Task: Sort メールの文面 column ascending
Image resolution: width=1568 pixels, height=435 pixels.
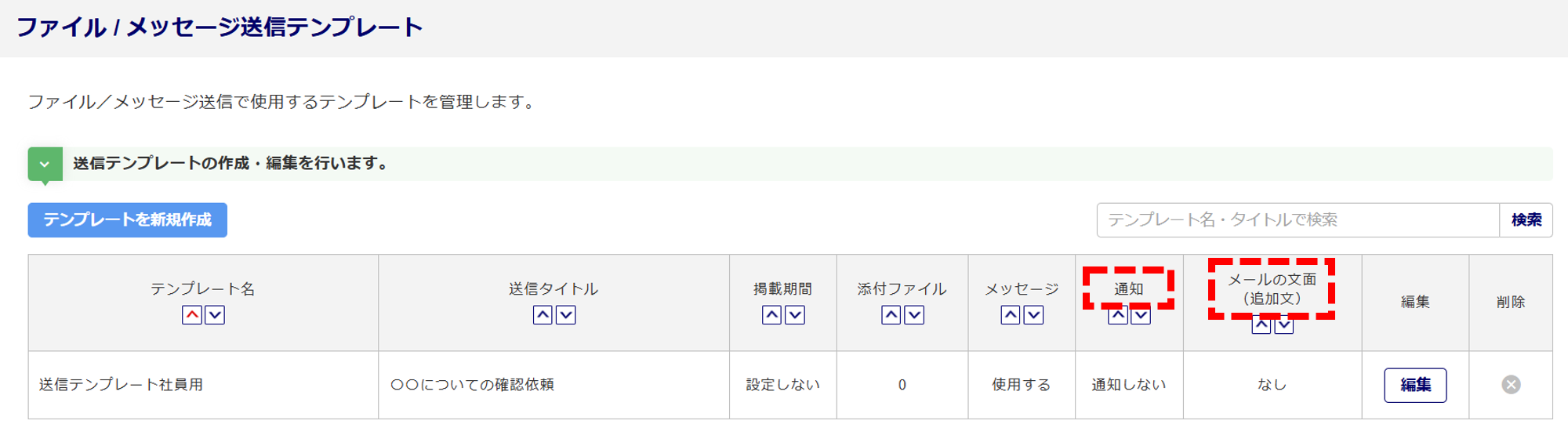Action: [1261, 325]
